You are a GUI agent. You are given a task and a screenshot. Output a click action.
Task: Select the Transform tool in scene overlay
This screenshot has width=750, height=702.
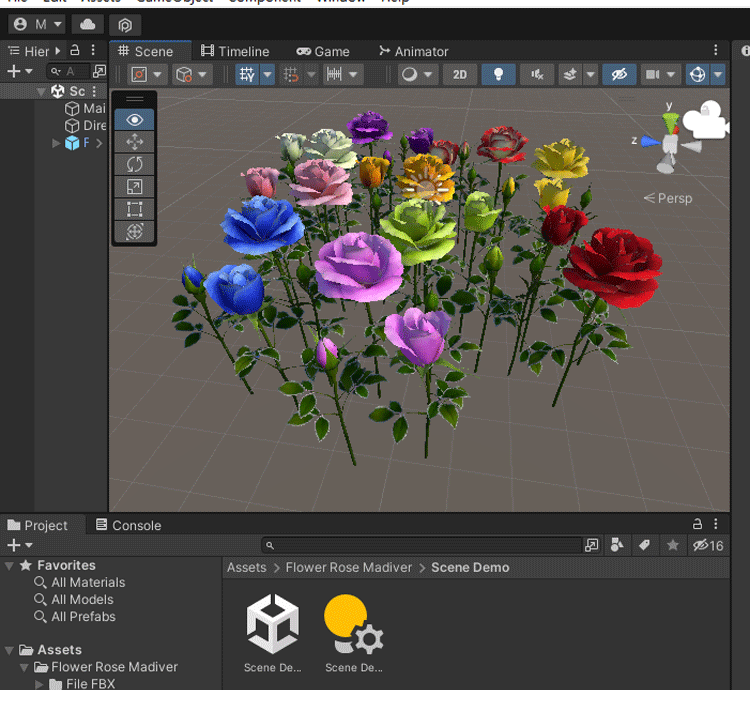click(135, 232)
